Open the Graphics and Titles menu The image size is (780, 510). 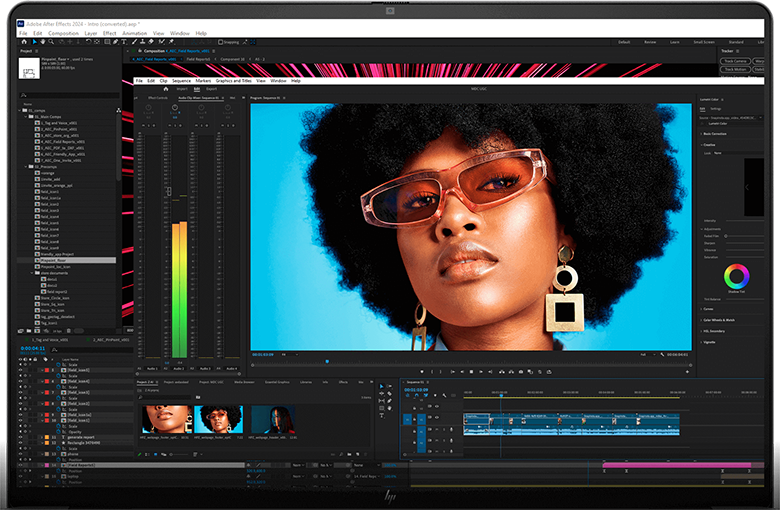point(235,80)
